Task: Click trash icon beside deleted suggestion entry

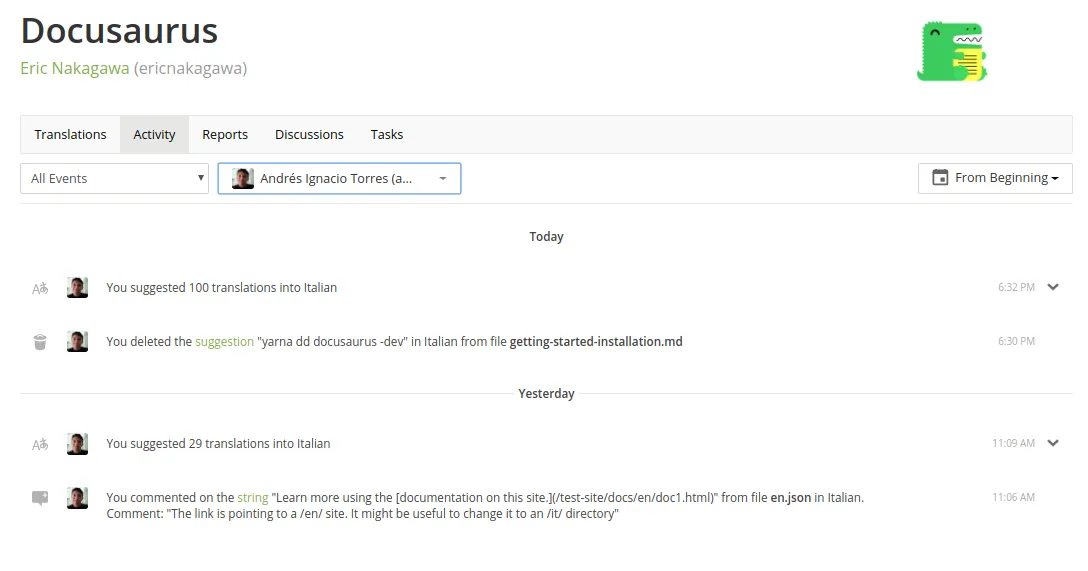Action: point(40,342)
